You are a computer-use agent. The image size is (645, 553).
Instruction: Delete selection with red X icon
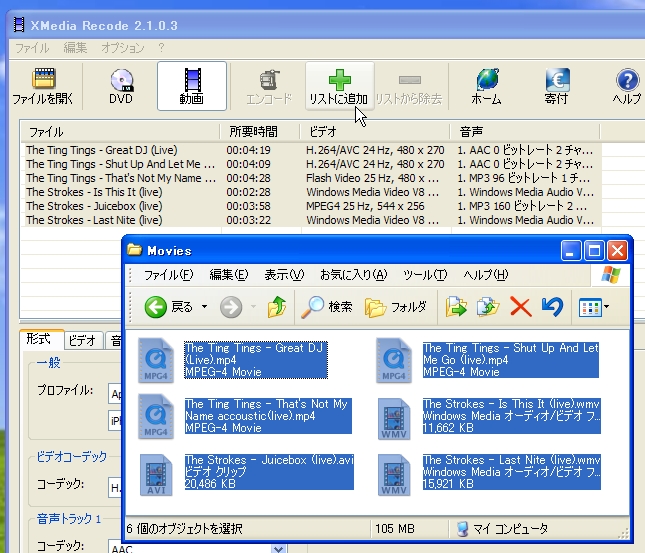click(521, 307)
